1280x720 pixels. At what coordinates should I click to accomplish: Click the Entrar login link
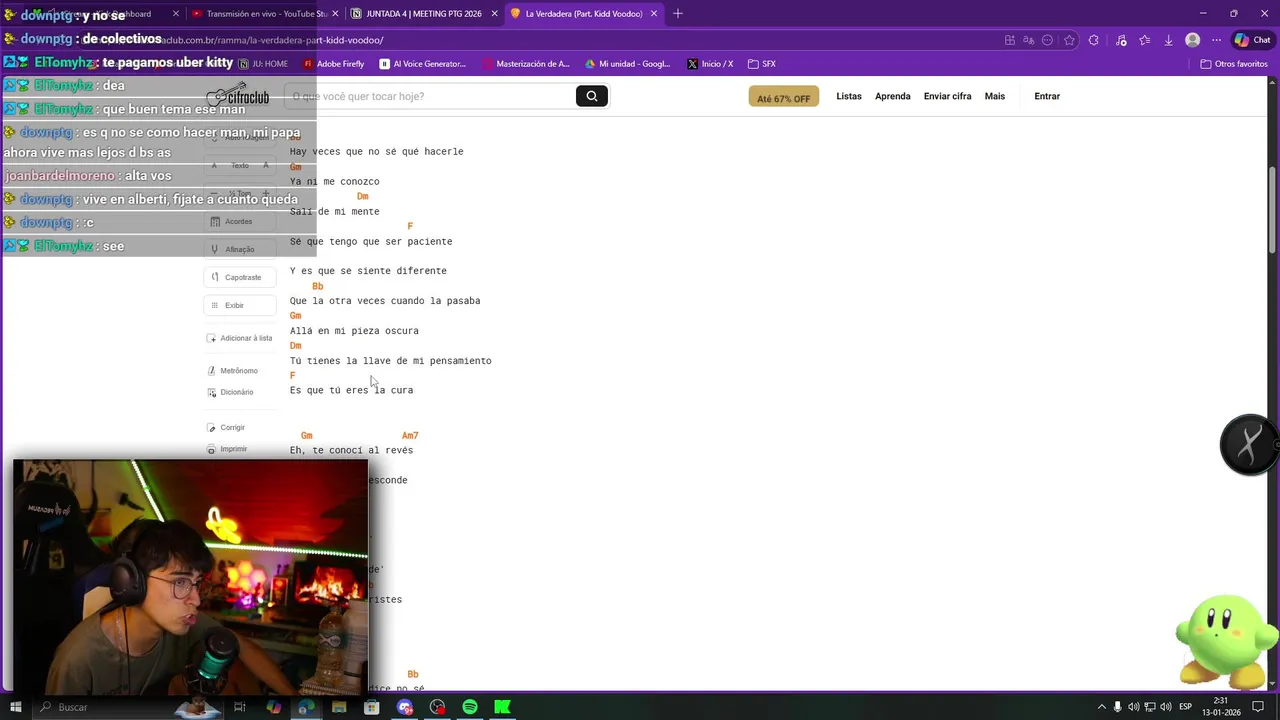tap(1047, 96)
